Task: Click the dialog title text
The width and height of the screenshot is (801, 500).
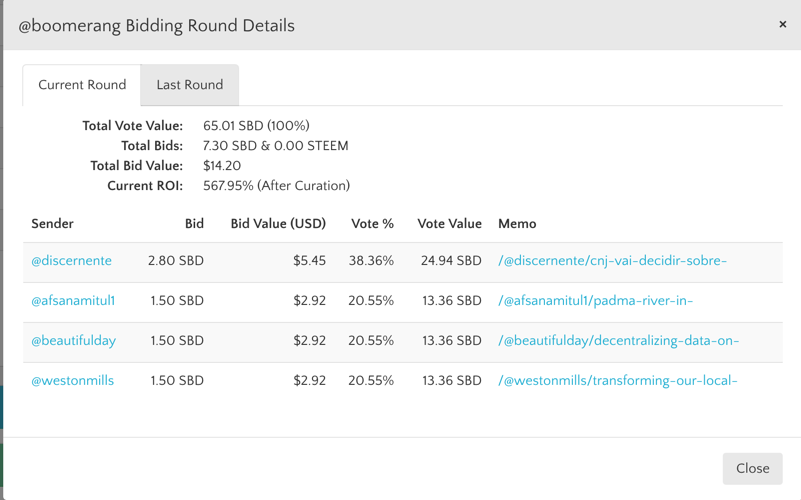Action: [x=157, y=26]
